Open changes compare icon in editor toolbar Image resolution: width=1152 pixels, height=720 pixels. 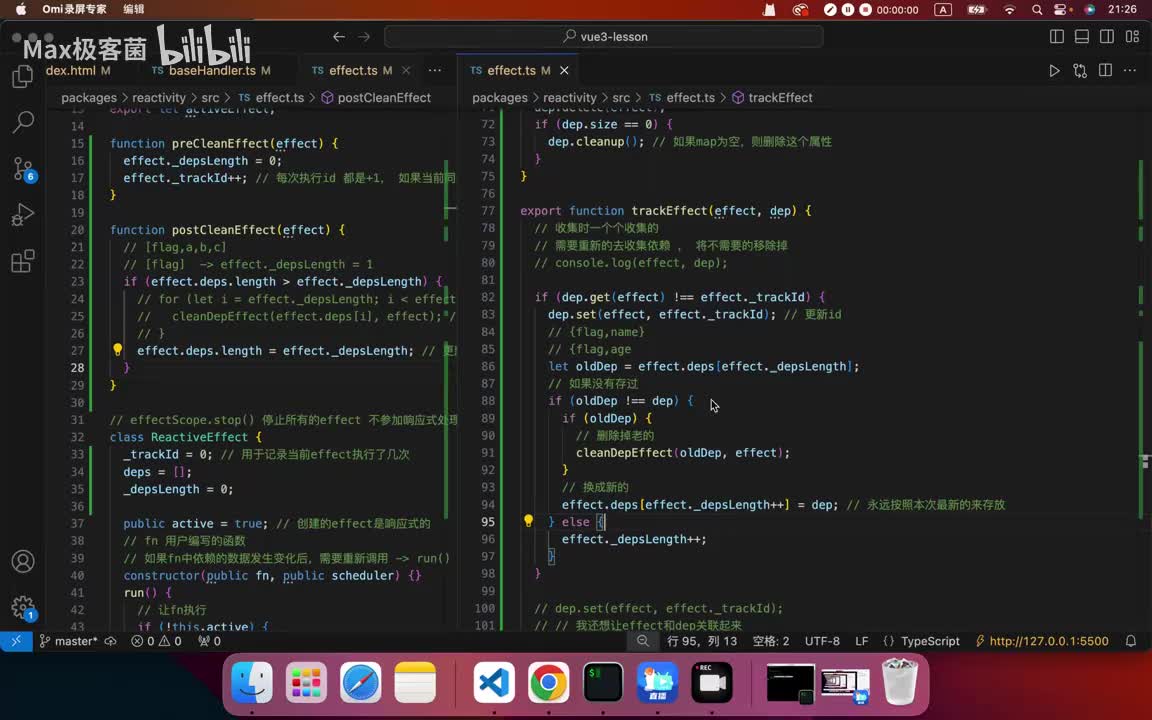point(1080,71)
